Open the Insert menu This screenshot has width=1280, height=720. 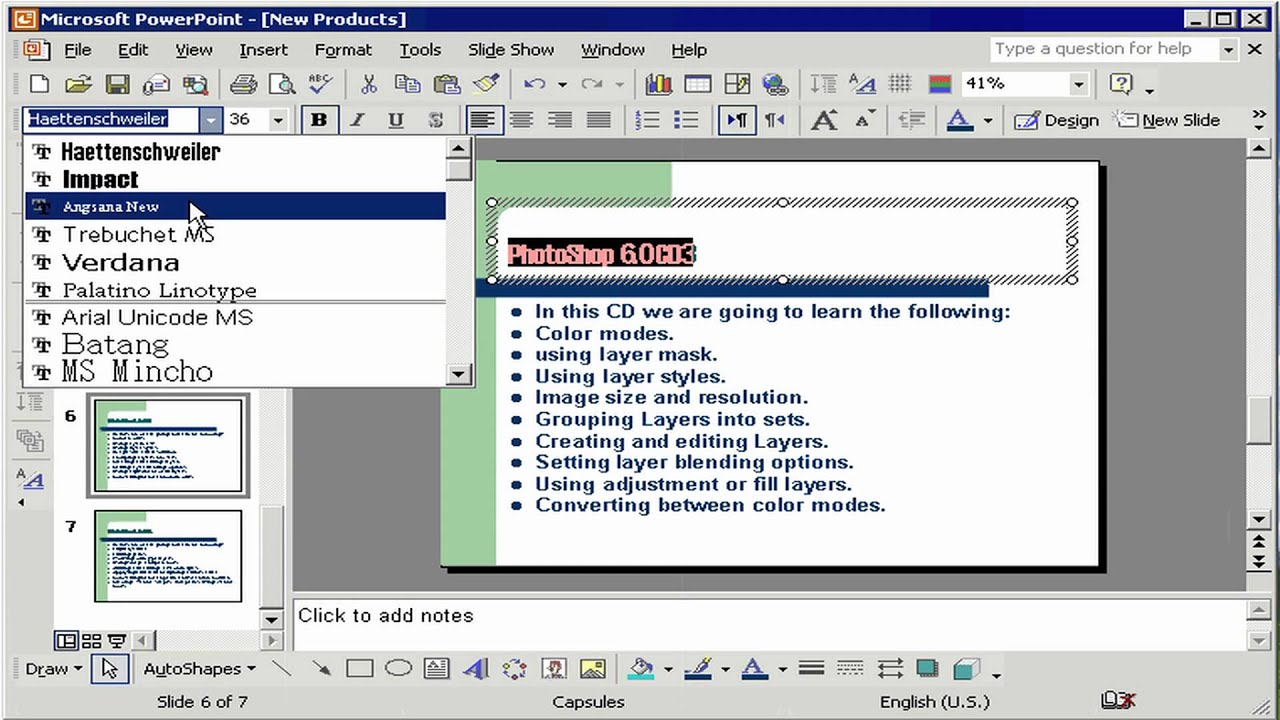point(263,49)
